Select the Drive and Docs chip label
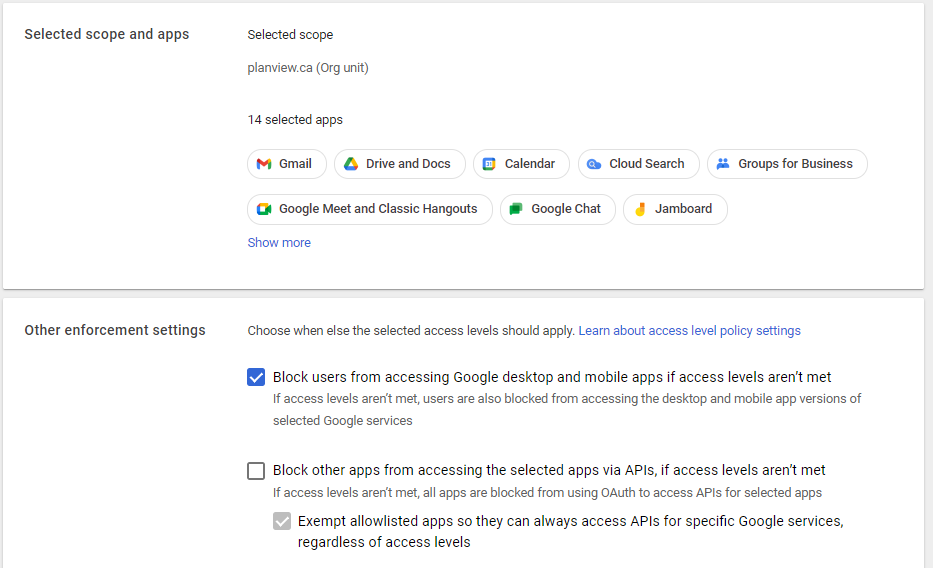 408,164
